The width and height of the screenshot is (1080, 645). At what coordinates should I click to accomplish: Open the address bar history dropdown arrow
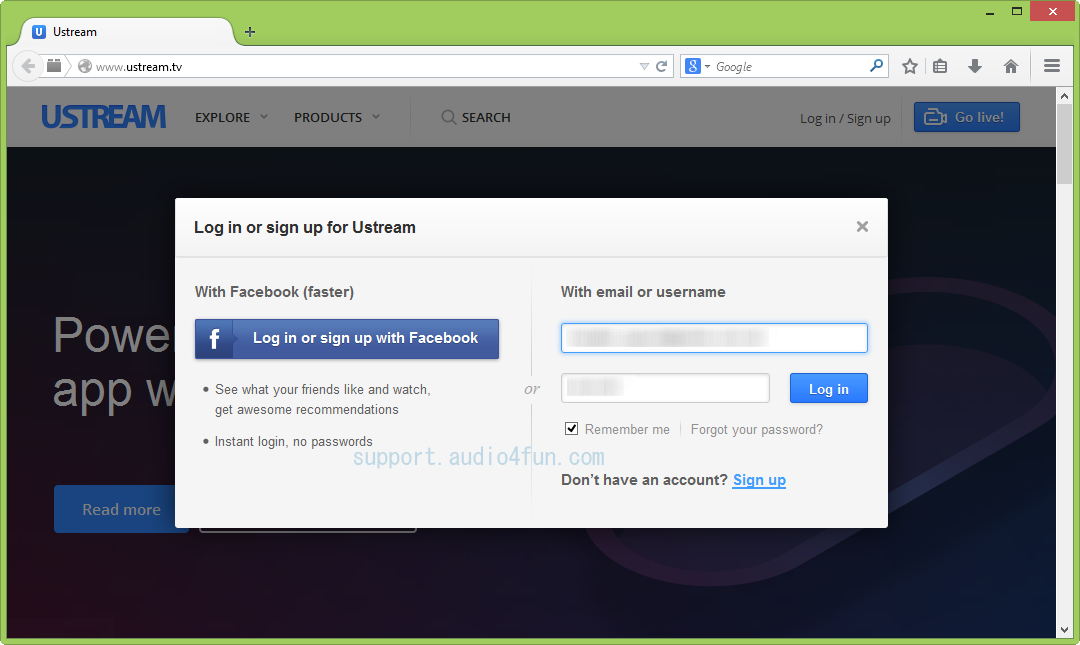coord(644,66)
